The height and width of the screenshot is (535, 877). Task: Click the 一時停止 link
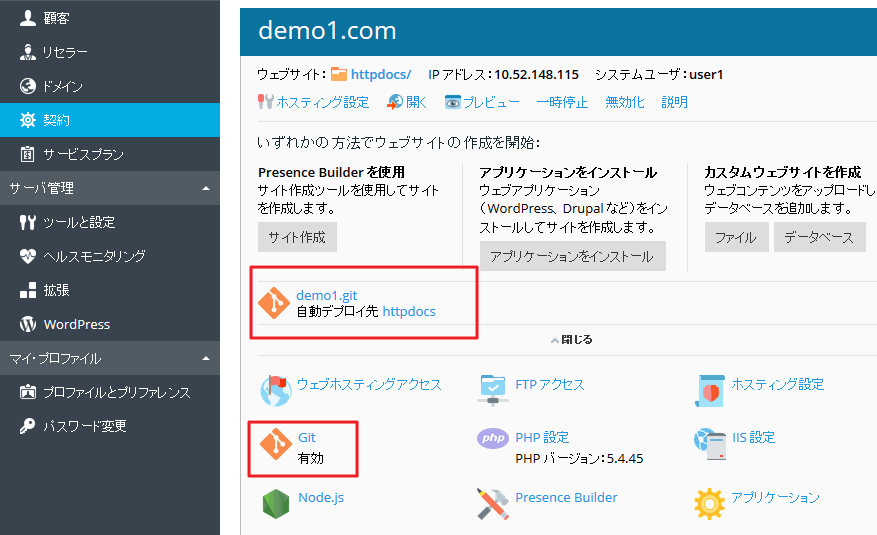pos(563,102)
